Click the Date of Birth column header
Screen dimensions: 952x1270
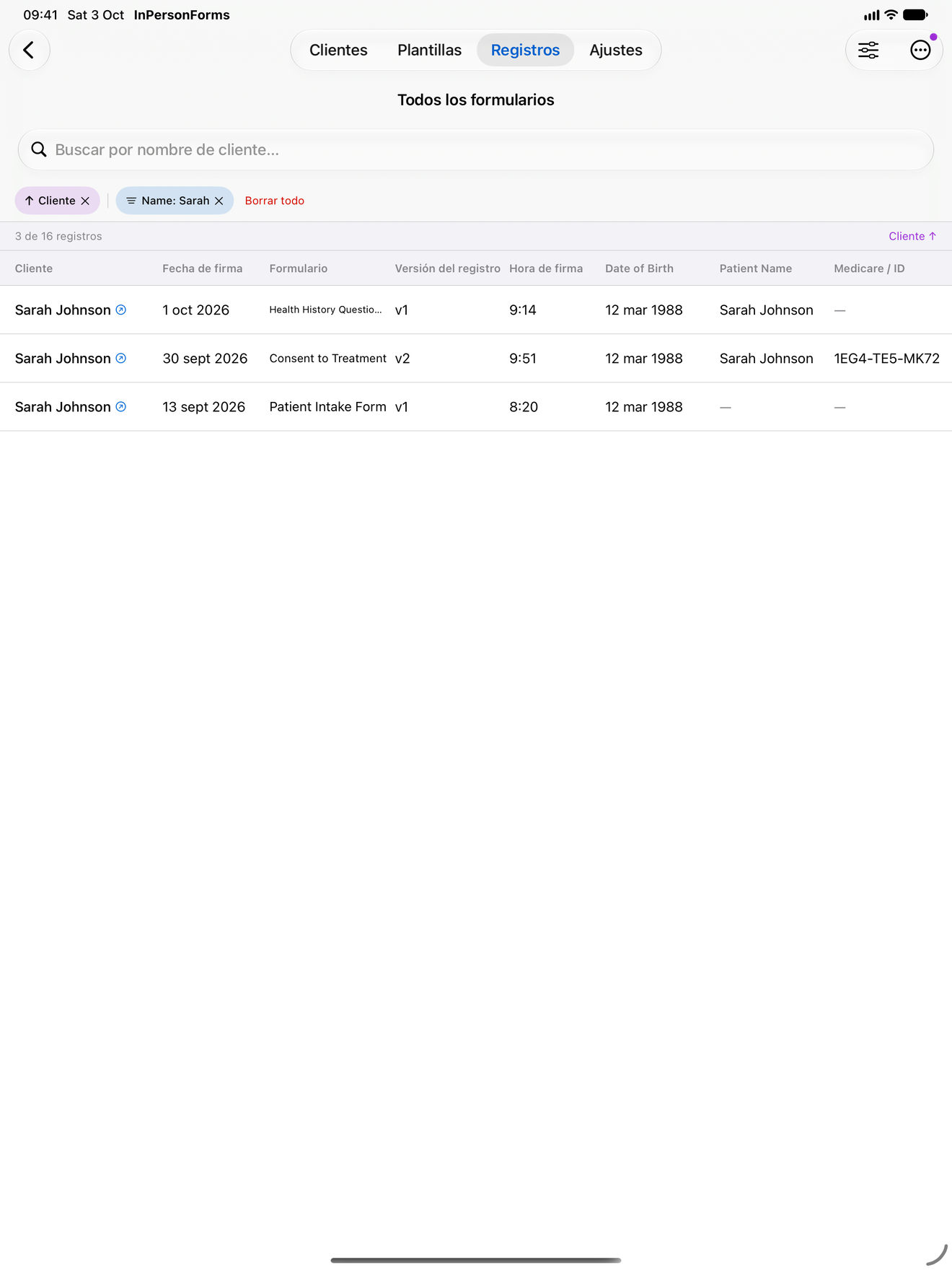[x=639, y=268]
